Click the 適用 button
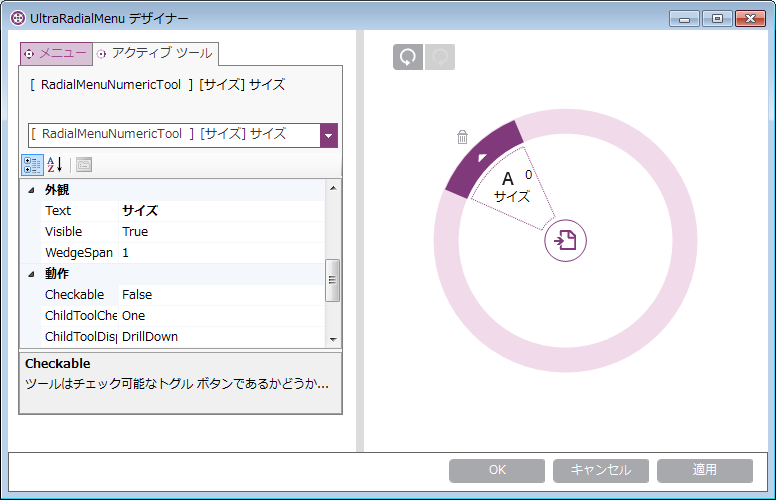 coord(705,470)
